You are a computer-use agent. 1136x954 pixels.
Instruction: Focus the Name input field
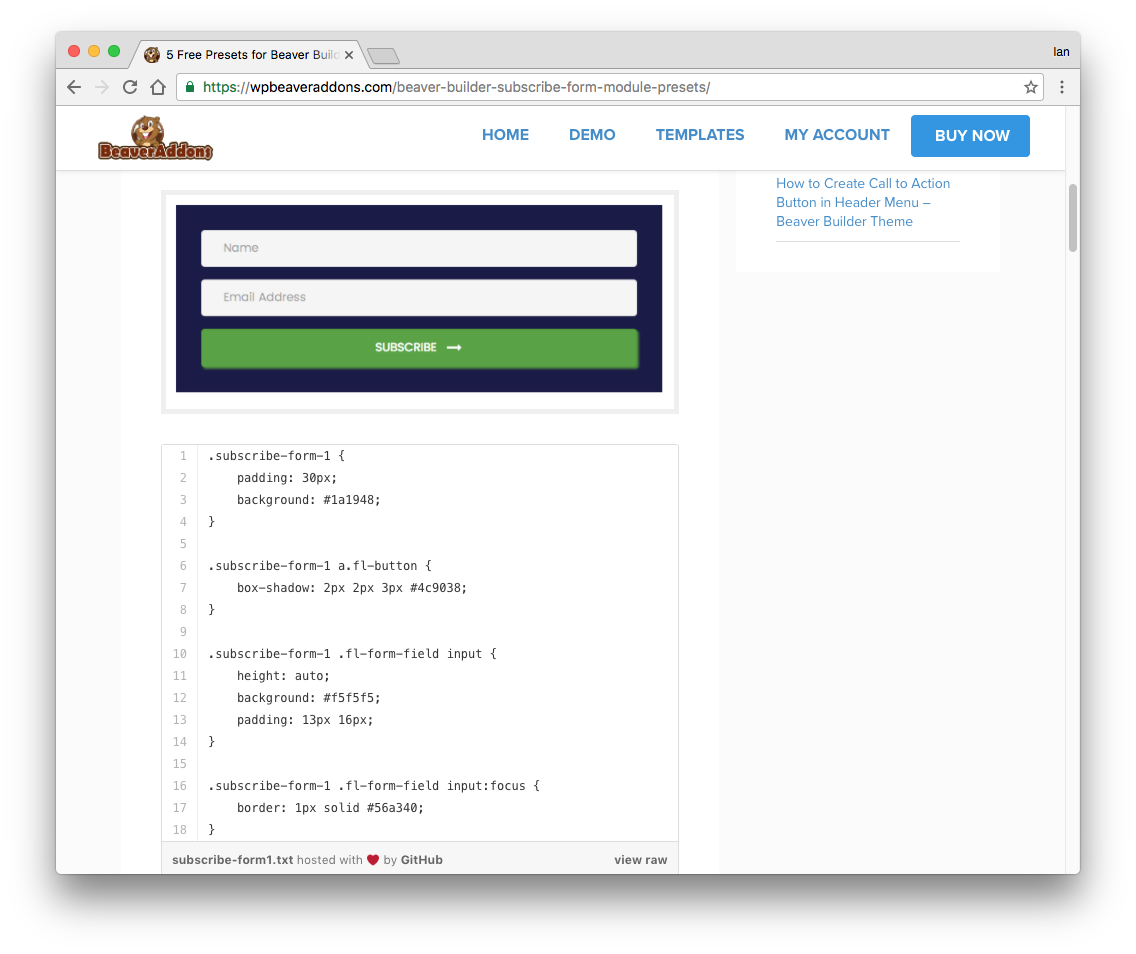point(419,248)
